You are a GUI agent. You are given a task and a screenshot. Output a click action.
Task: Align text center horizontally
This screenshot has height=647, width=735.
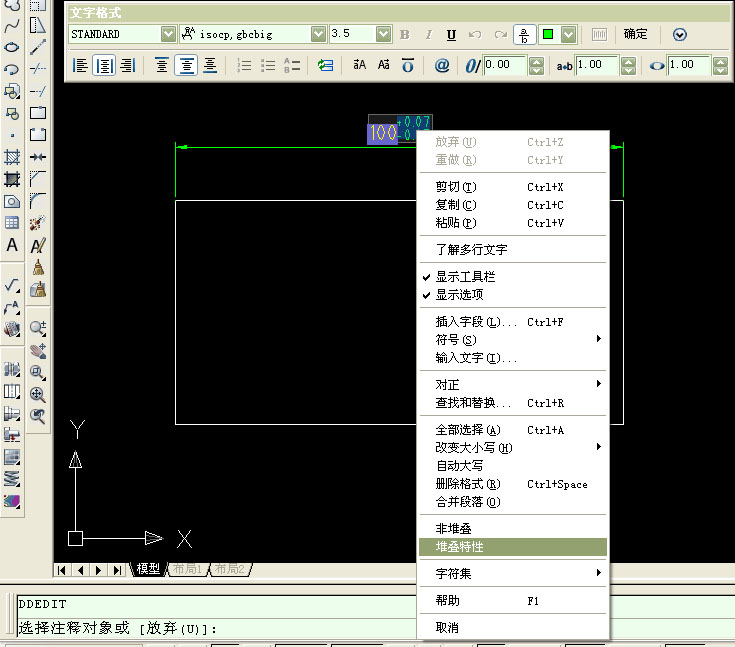[104, 65]
